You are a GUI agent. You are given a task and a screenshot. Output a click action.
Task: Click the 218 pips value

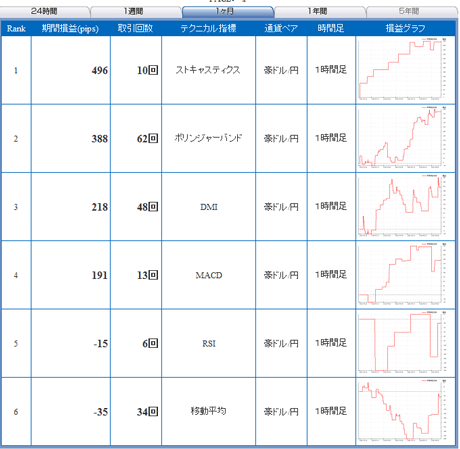(x=100, y=207)
